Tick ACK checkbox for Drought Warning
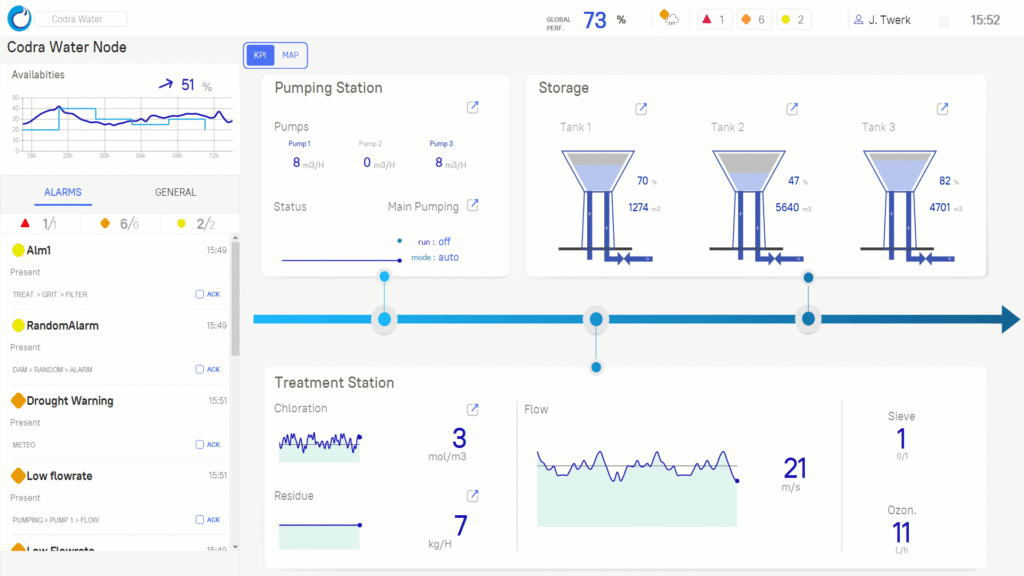 pyautogui.click(x=200, y=444)
